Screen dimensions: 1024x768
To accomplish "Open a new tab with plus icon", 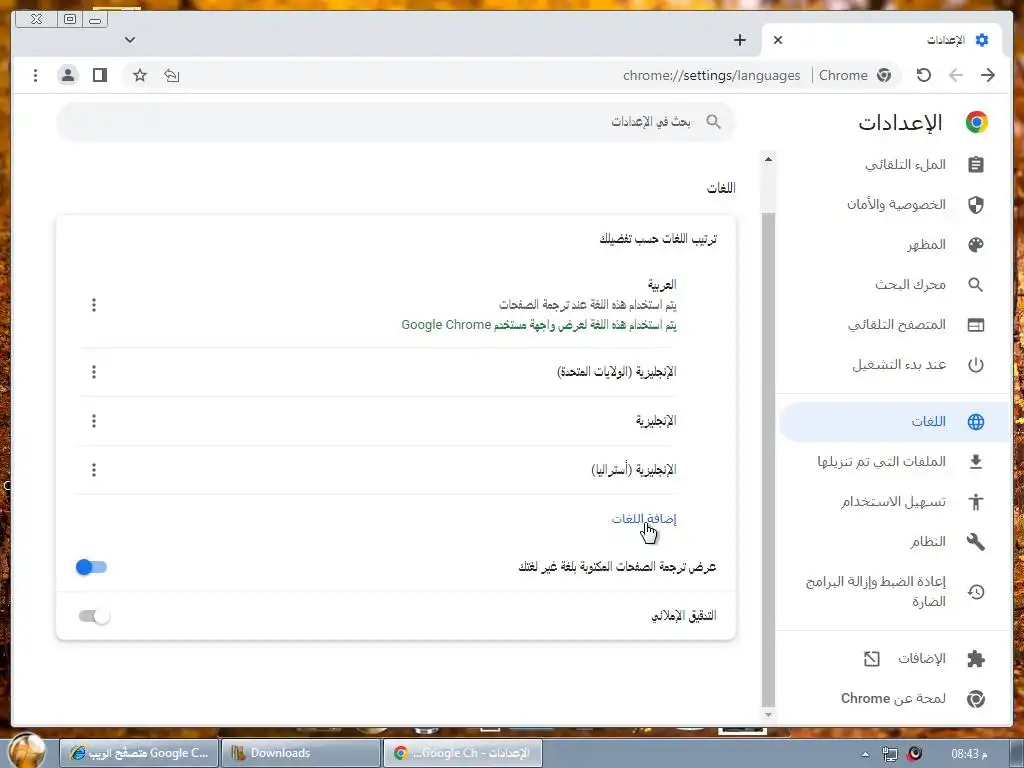I will [x=739, y=40].
